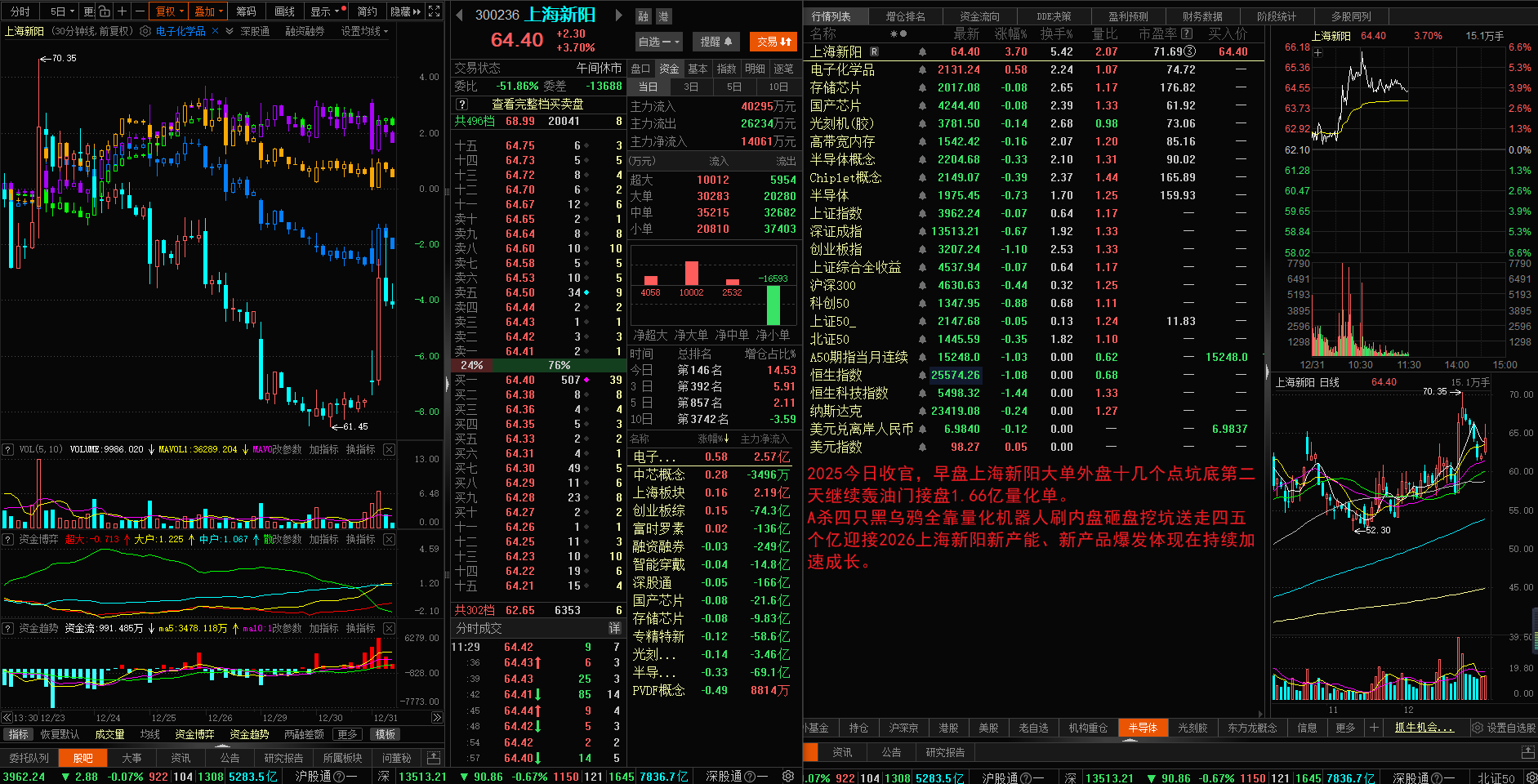Open settings gear in left status bar
Viewport: 1538px width, 784px height.
point(788,777)
